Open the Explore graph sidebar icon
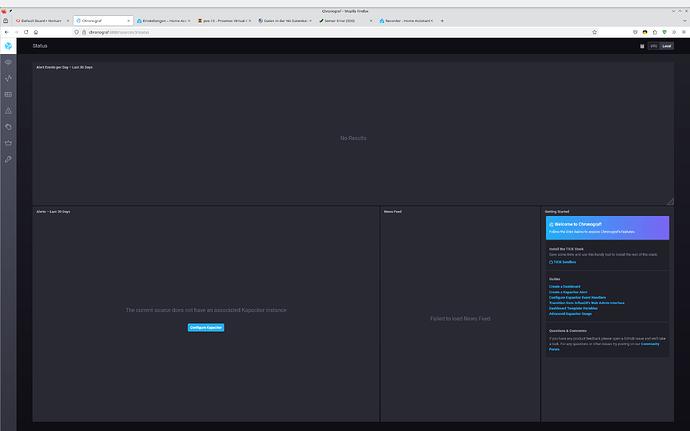Image resolution: width=690 pixels, height=431 pixels. point(8,78)
